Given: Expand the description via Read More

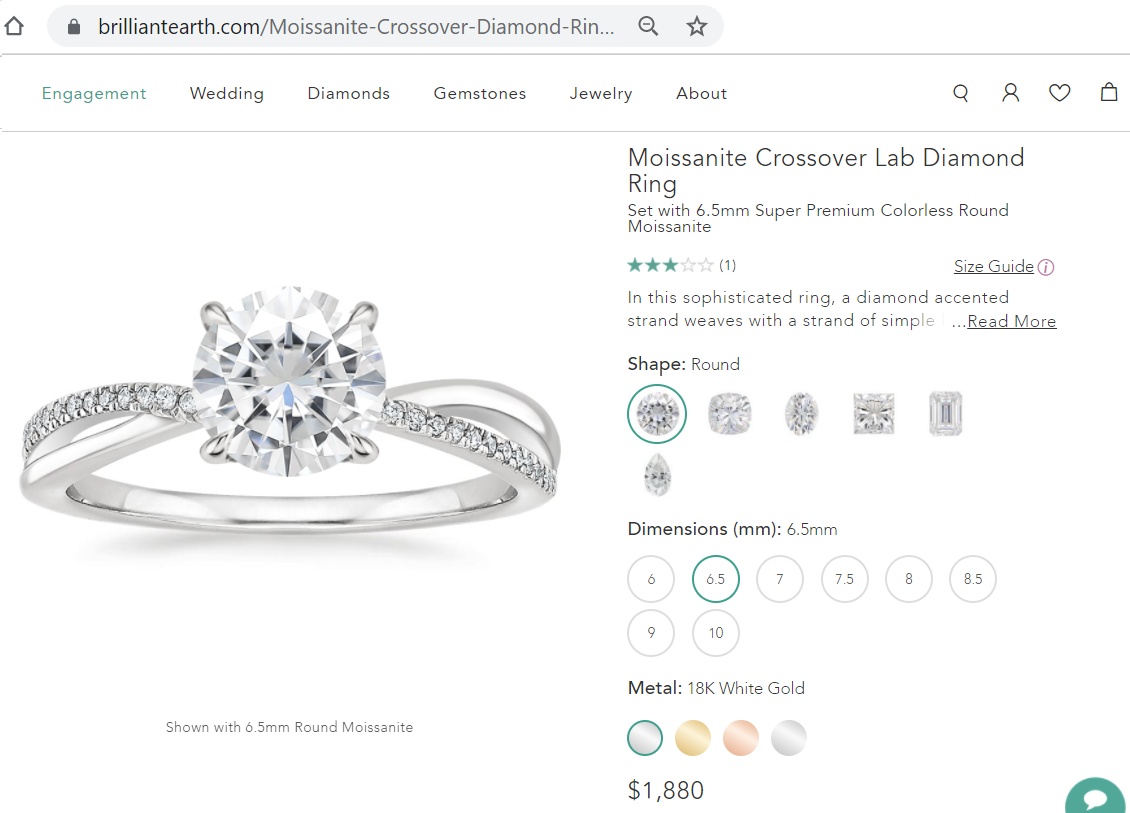Looking at the screenshot, I should pyautogui.click(x=1014, y=321).
